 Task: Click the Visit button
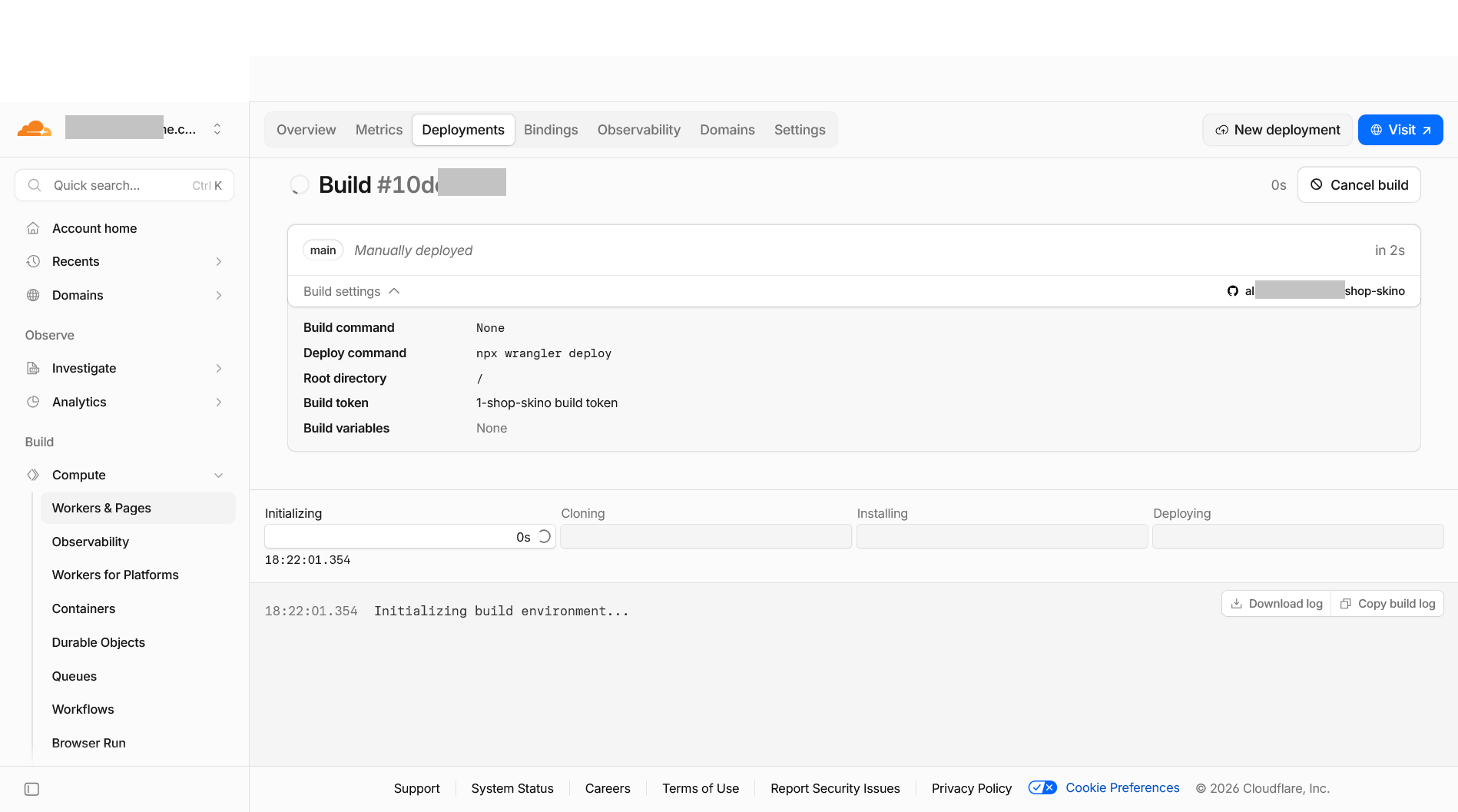coord(1400,130)
